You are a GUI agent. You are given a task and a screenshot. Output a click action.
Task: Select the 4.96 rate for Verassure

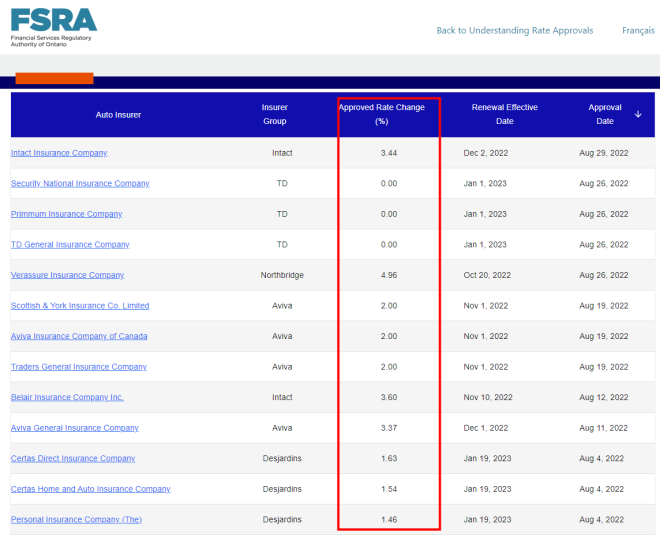[x=389, y=275]
